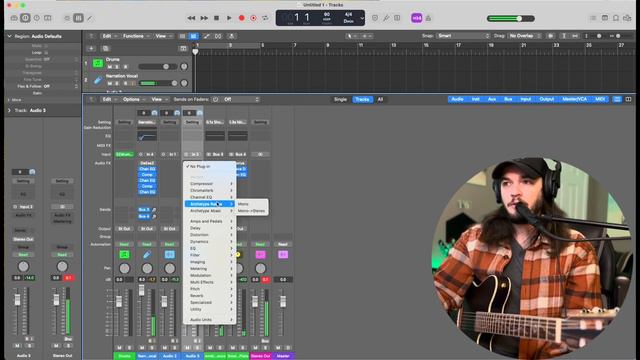Click the Stop transport button
This screenshot has width=640, height=360.
(217, 18)
